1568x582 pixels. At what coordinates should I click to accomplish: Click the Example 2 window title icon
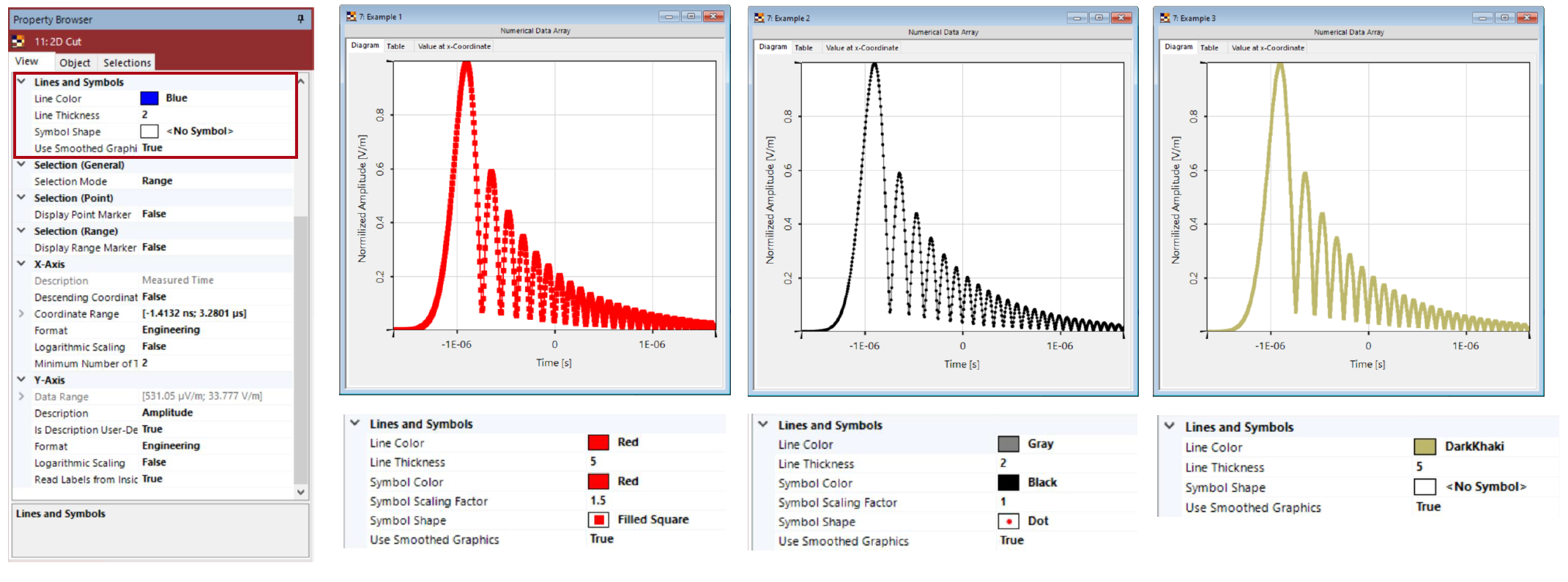759,18
